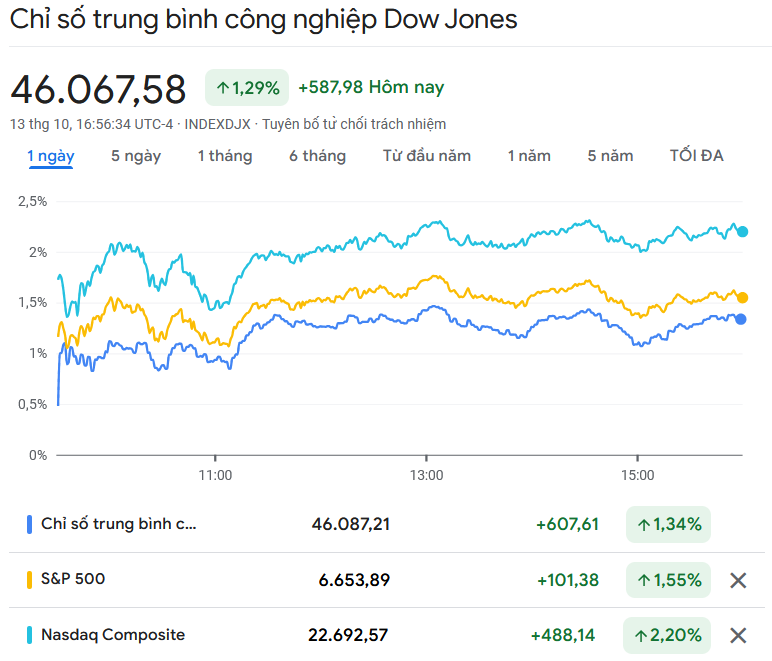Click the teal Nasdaq Composite legend marker
The height and width of the screenshot is (661, 772).
pyautogui.click(x=30, y=635)
